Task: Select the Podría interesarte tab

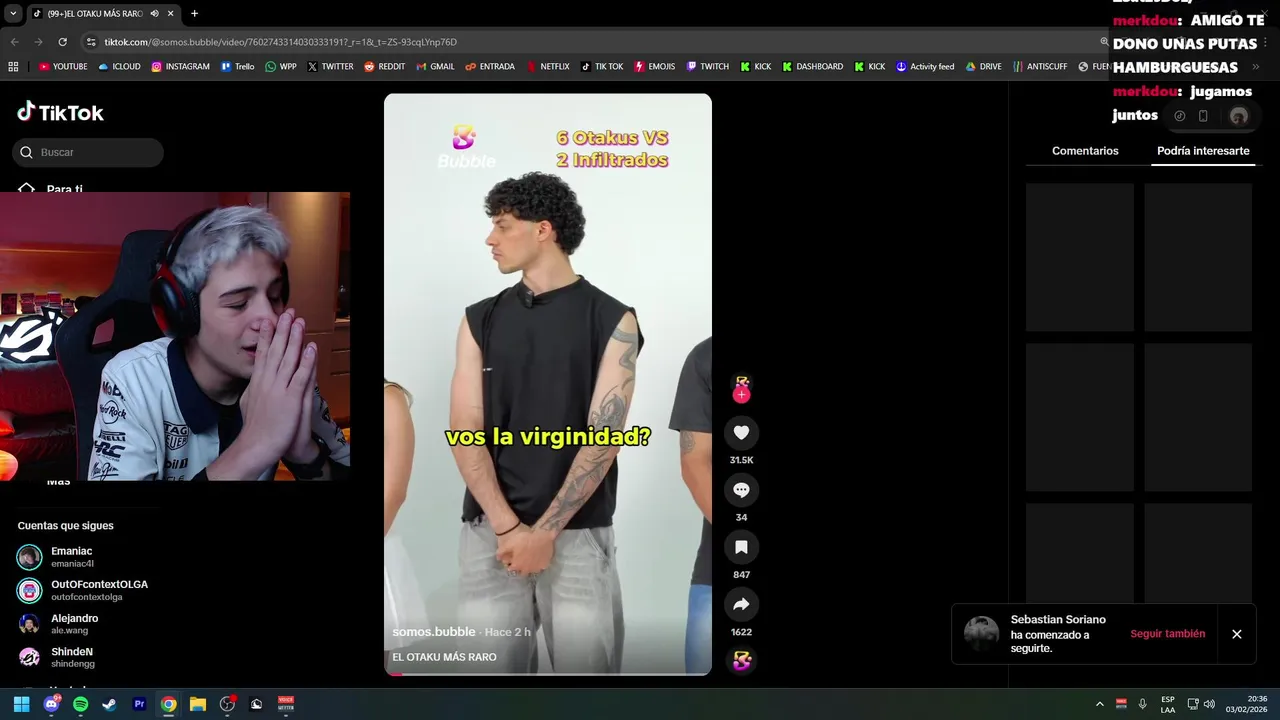Action: click(1203, 151)
